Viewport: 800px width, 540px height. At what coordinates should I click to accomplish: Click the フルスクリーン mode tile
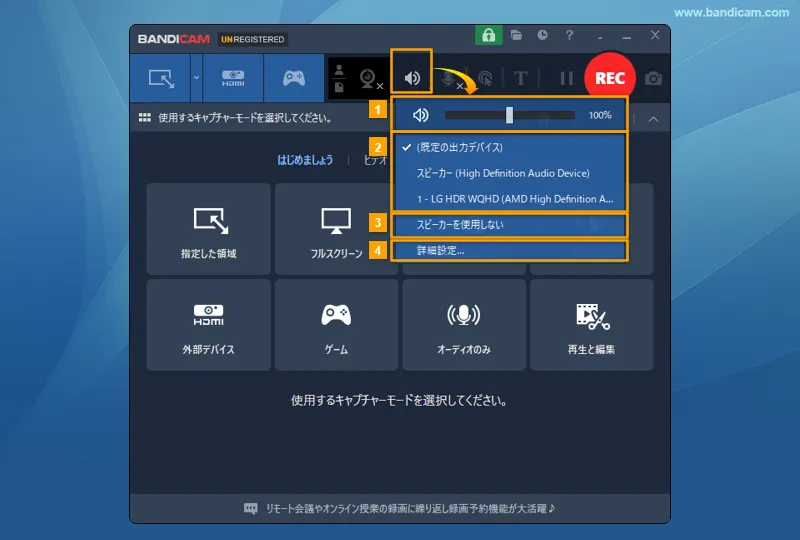pyautogui.click(x=335, y=229)
